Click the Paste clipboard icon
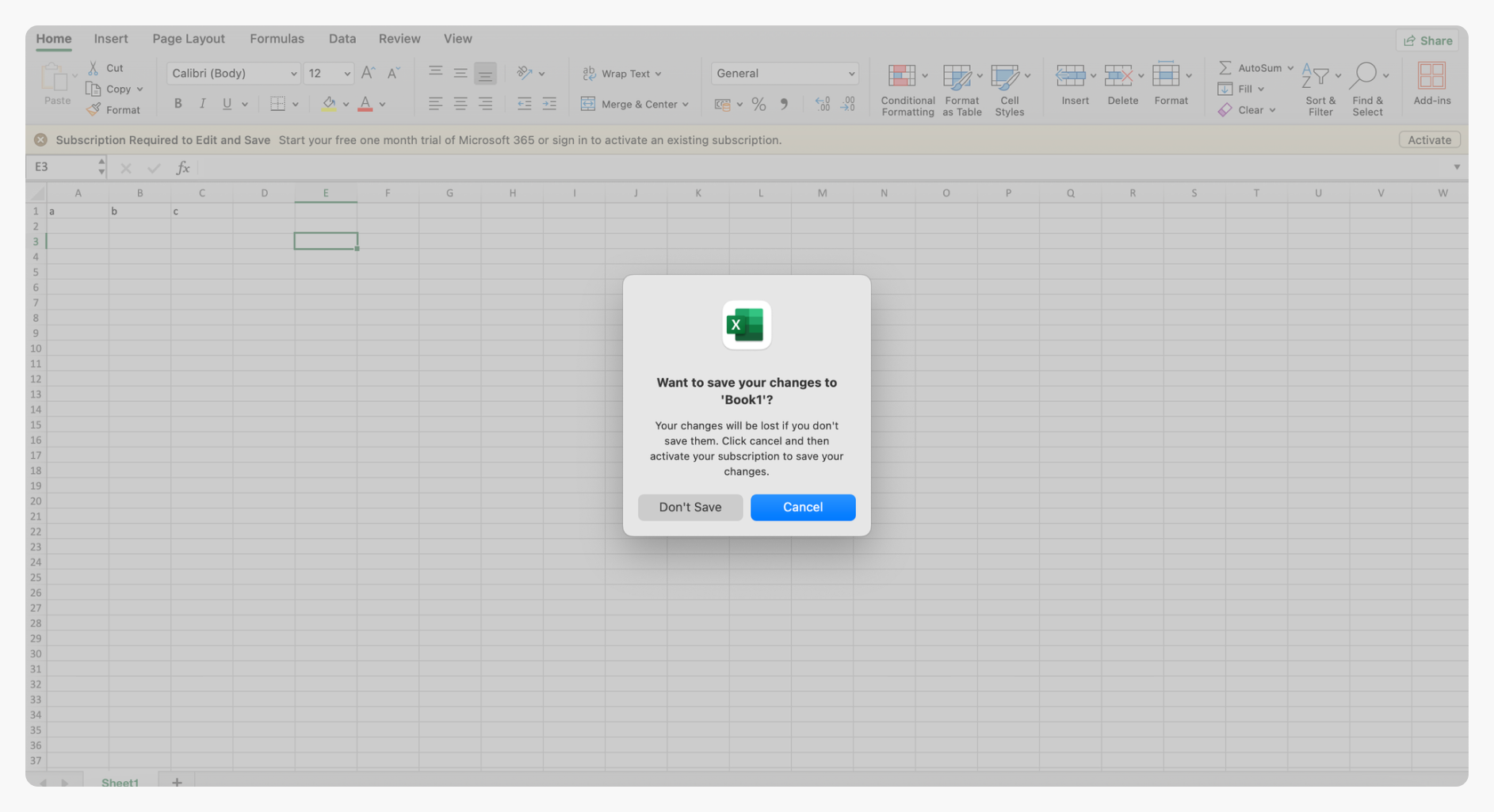 click(55, 78)
